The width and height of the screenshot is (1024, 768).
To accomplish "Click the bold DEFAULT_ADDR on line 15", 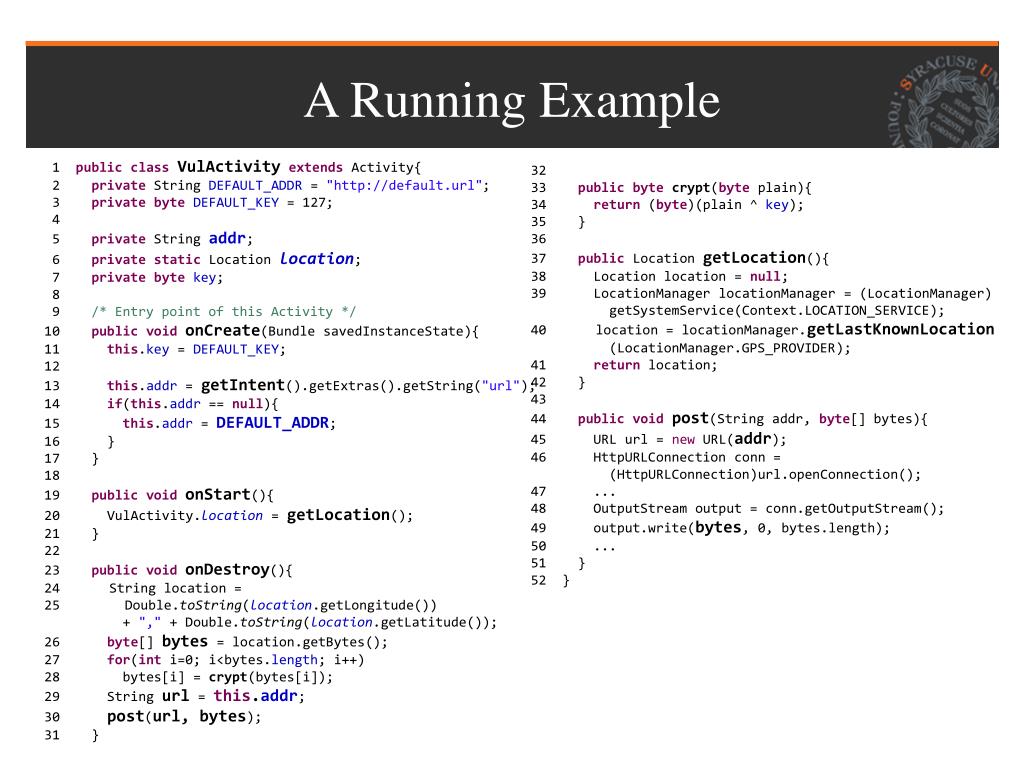I will [x=272, y=423].
